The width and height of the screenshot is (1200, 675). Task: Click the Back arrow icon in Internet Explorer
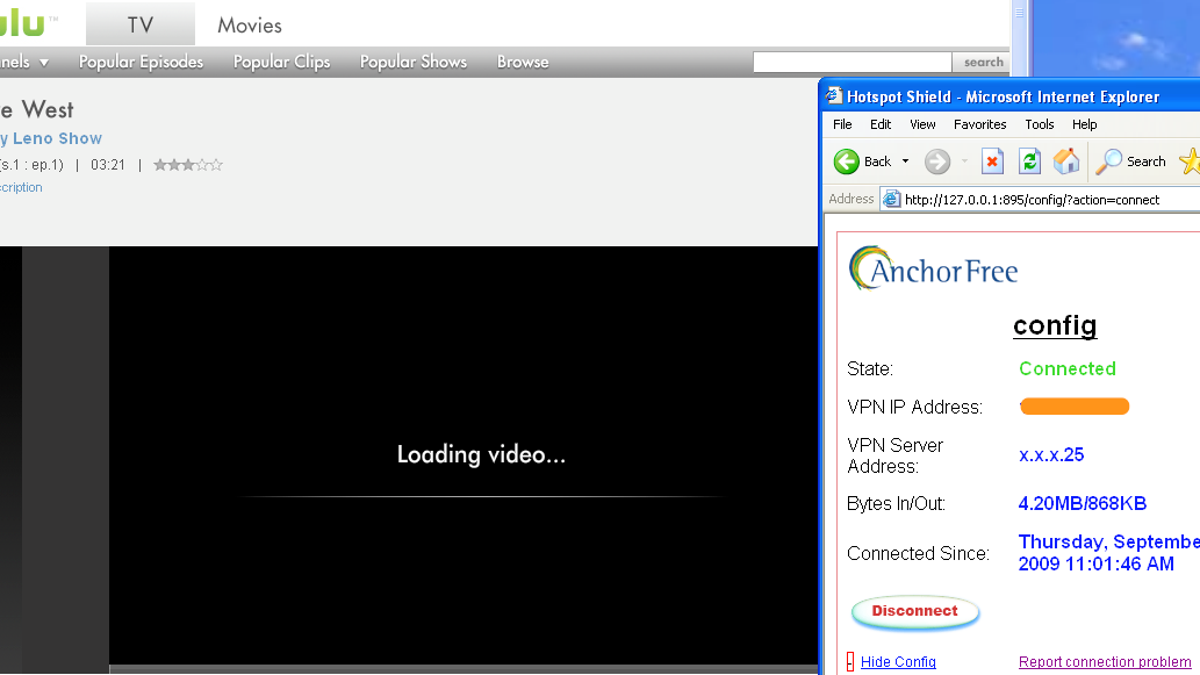click(x=846, y=162)
